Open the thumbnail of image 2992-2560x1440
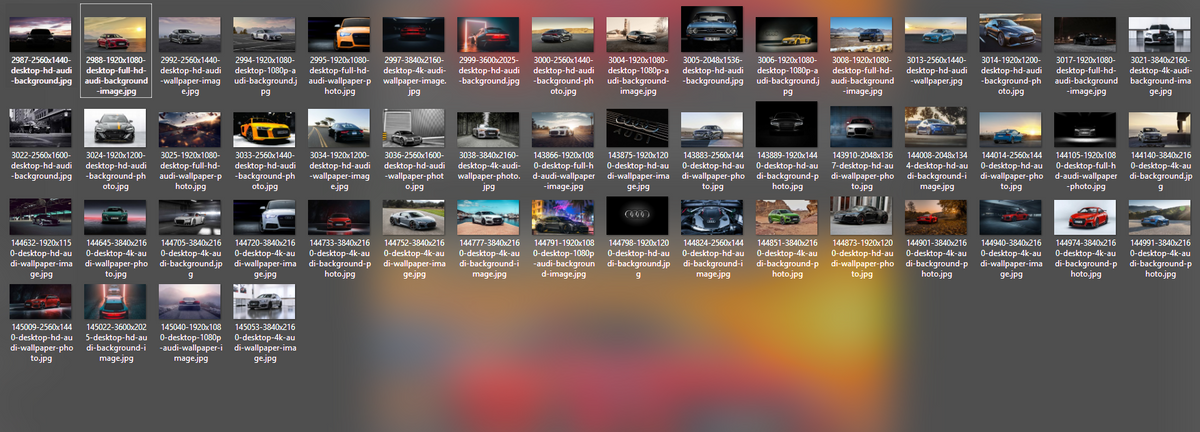Screen dimensions: 1200x432 [x=190, y=35]
